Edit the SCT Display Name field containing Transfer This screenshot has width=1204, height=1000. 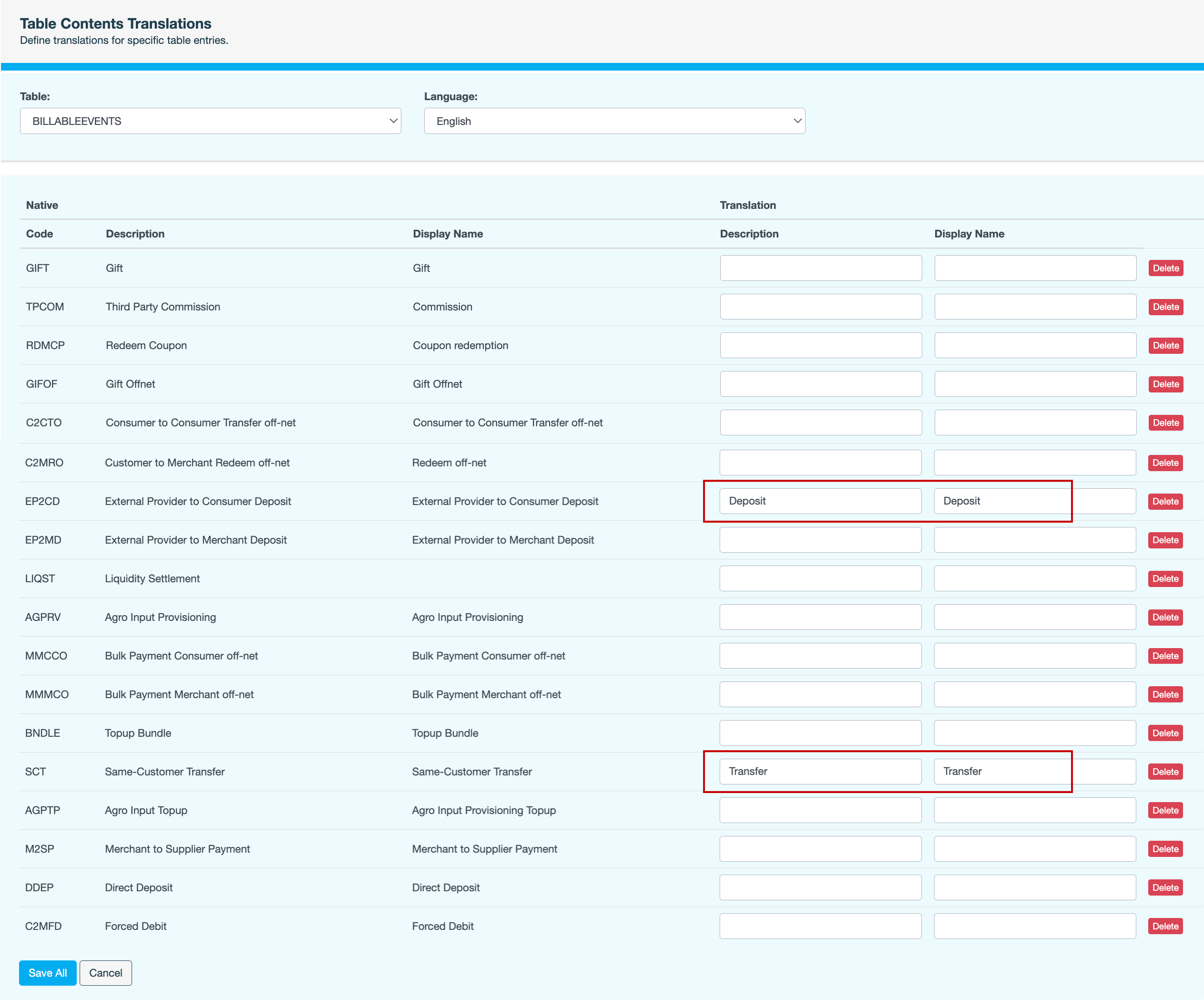point(1035,771)
